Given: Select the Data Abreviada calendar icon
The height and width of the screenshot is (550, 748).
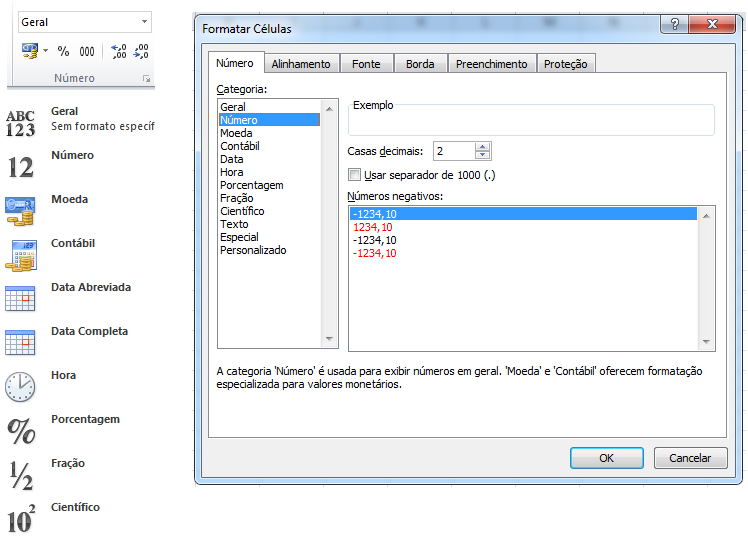Looking at the screenshot, I should [20, 298].
